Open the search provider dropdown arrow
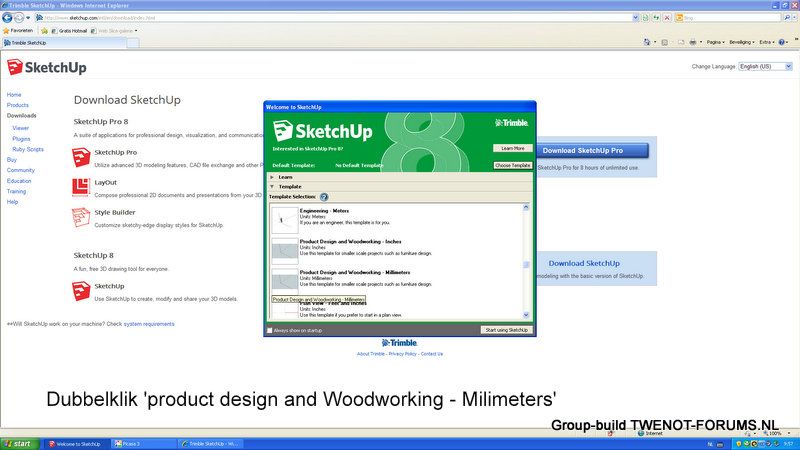The image size is (800, 450). coord(794,18)
